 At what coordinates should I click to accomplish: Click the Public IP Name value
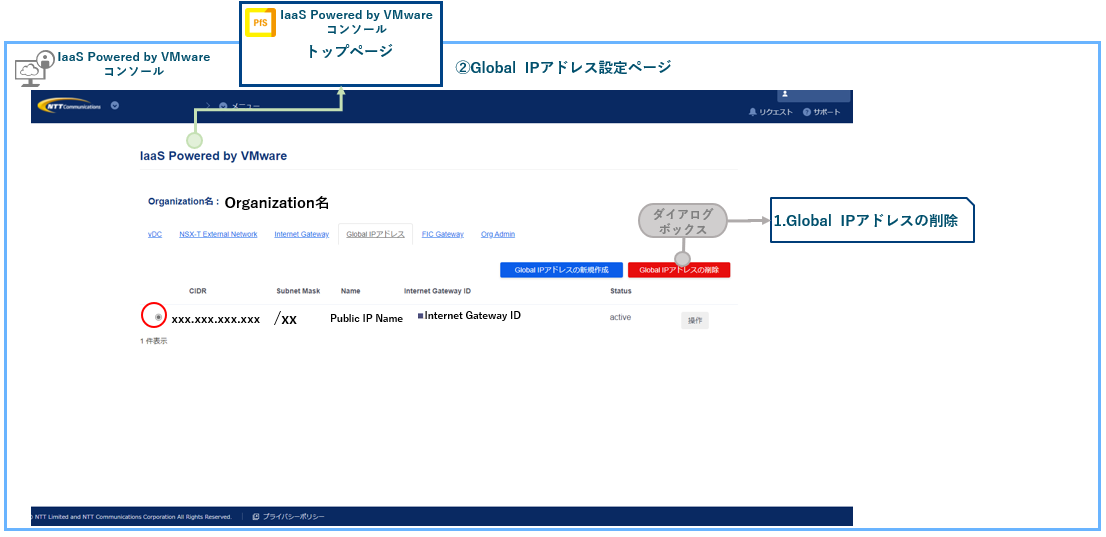coord(366,318)
